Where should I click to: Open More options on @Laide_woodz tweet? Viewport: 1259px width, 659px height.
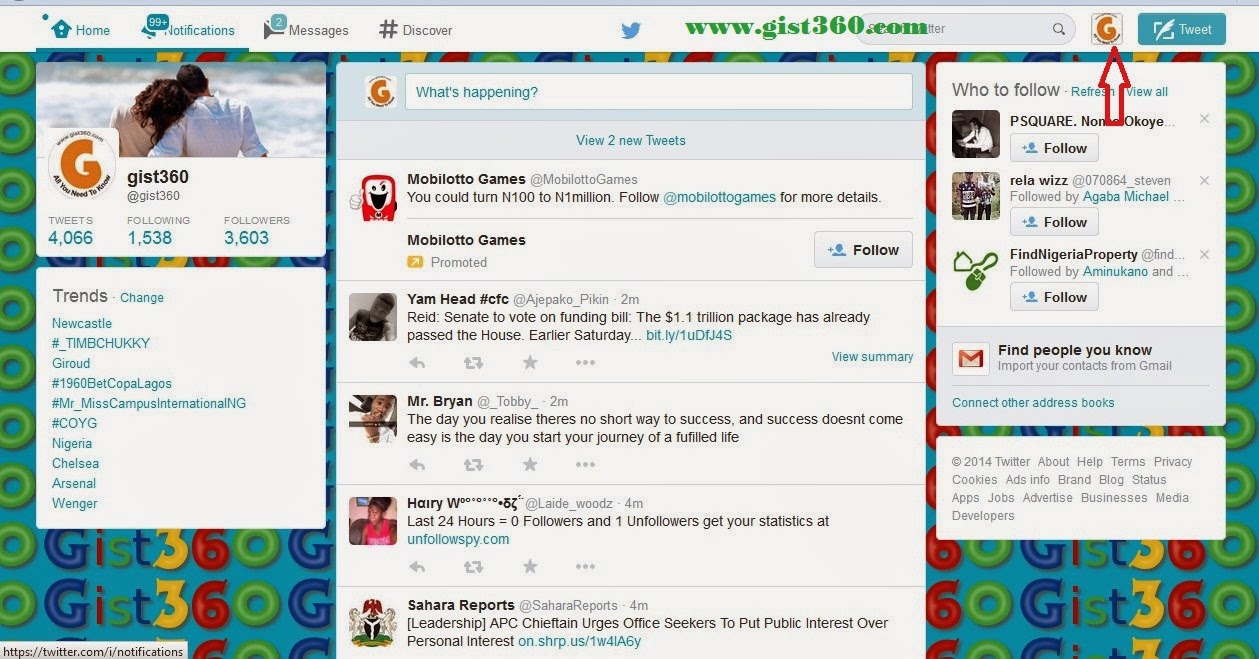pos(586,566)
